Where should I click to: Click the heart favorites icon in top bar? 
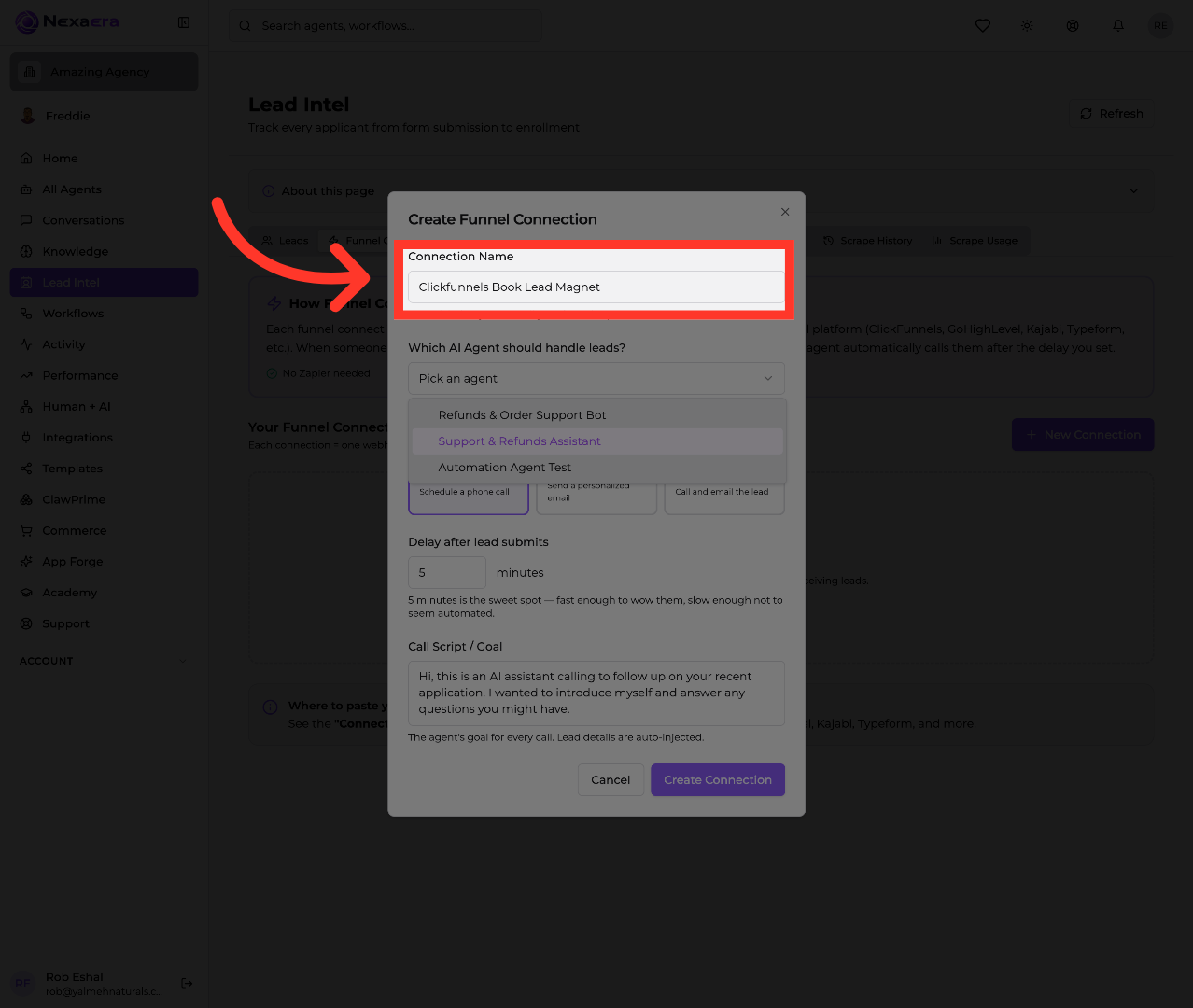pyautogui.click(x=983, y=26)
